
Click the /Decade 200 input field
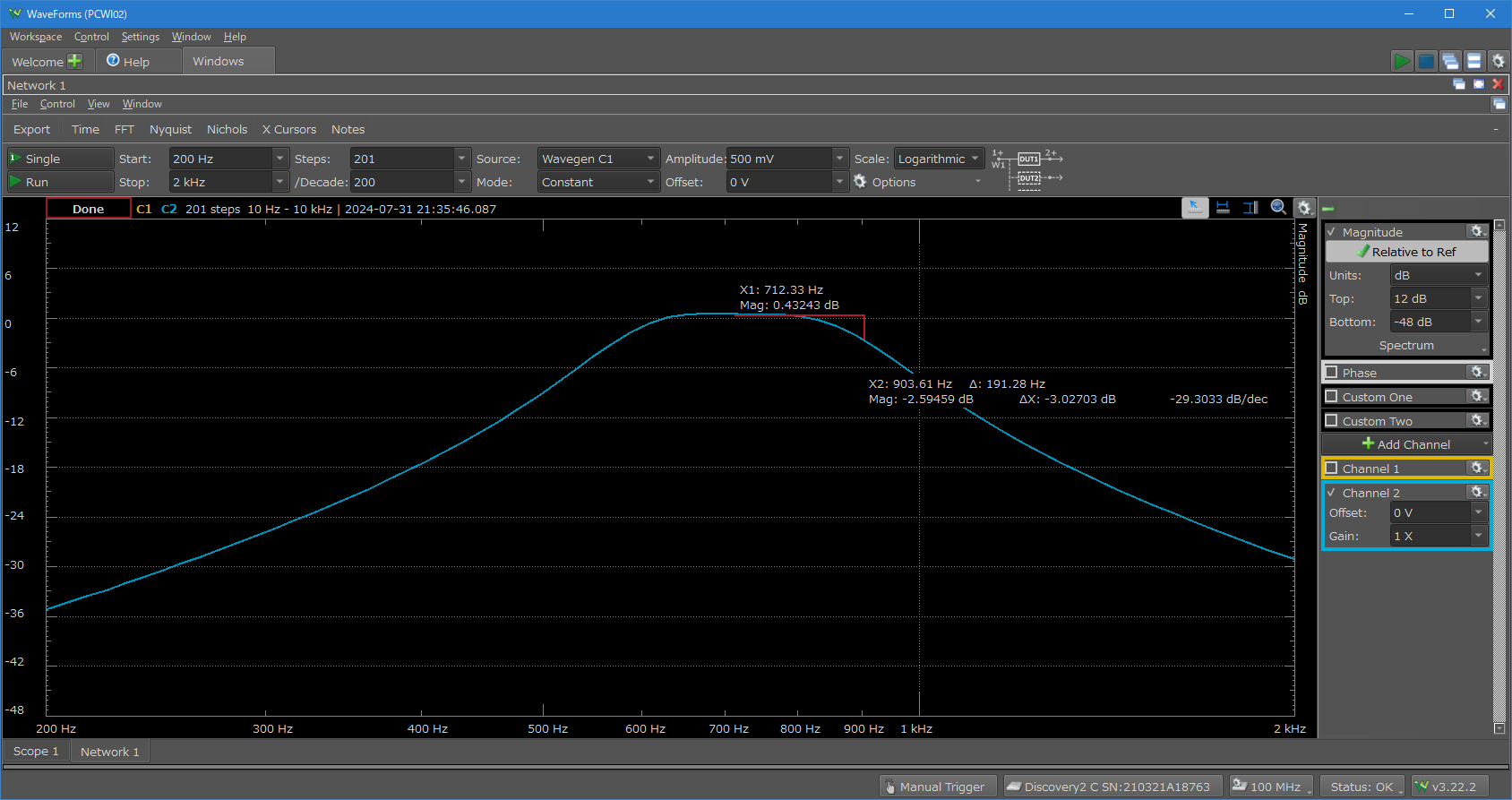click(402, 182)
